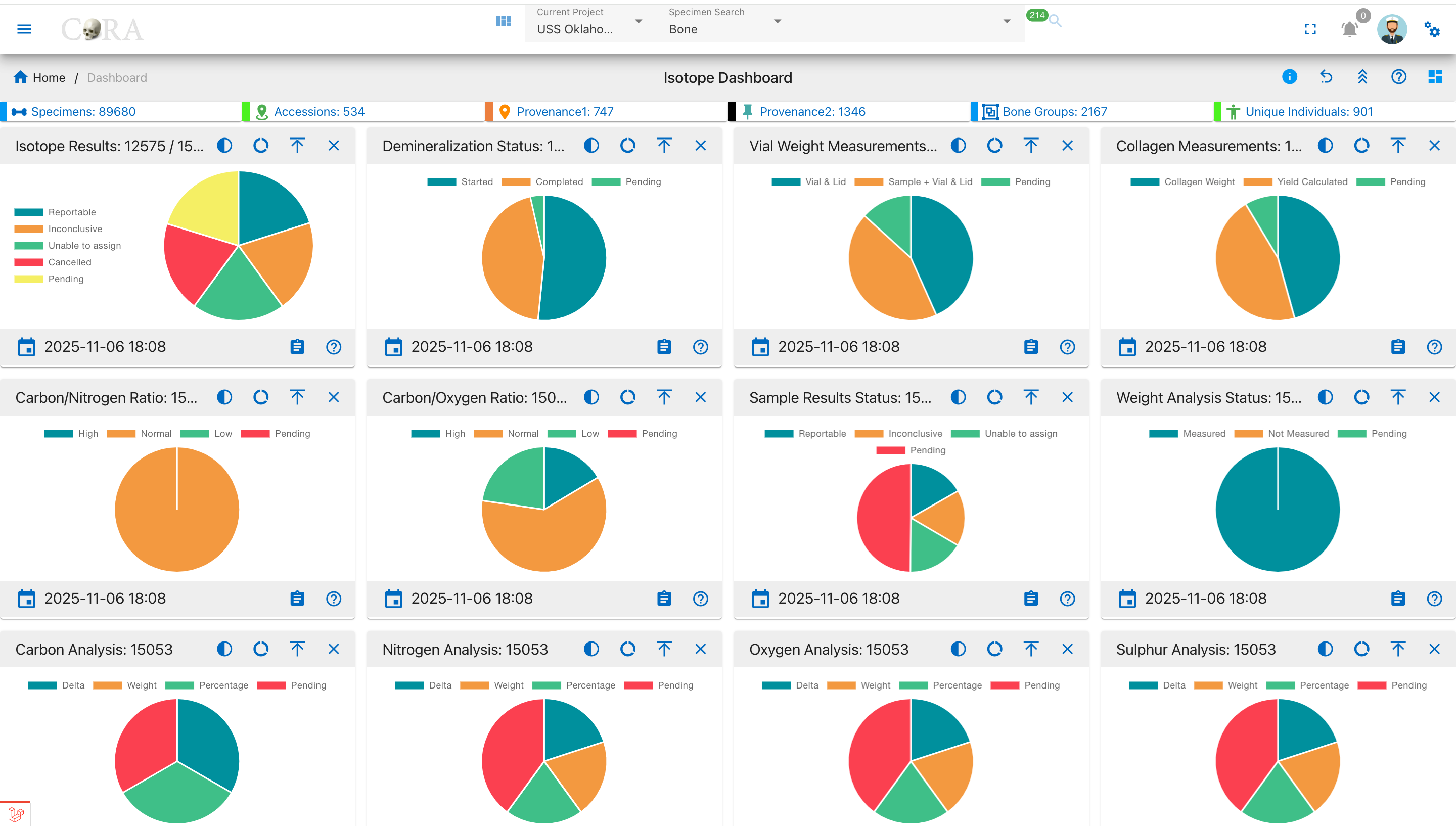Open the project dashboard grid icon beside Current Project
The height and width of the screenshot is (826, 1456).
point(503,21)
